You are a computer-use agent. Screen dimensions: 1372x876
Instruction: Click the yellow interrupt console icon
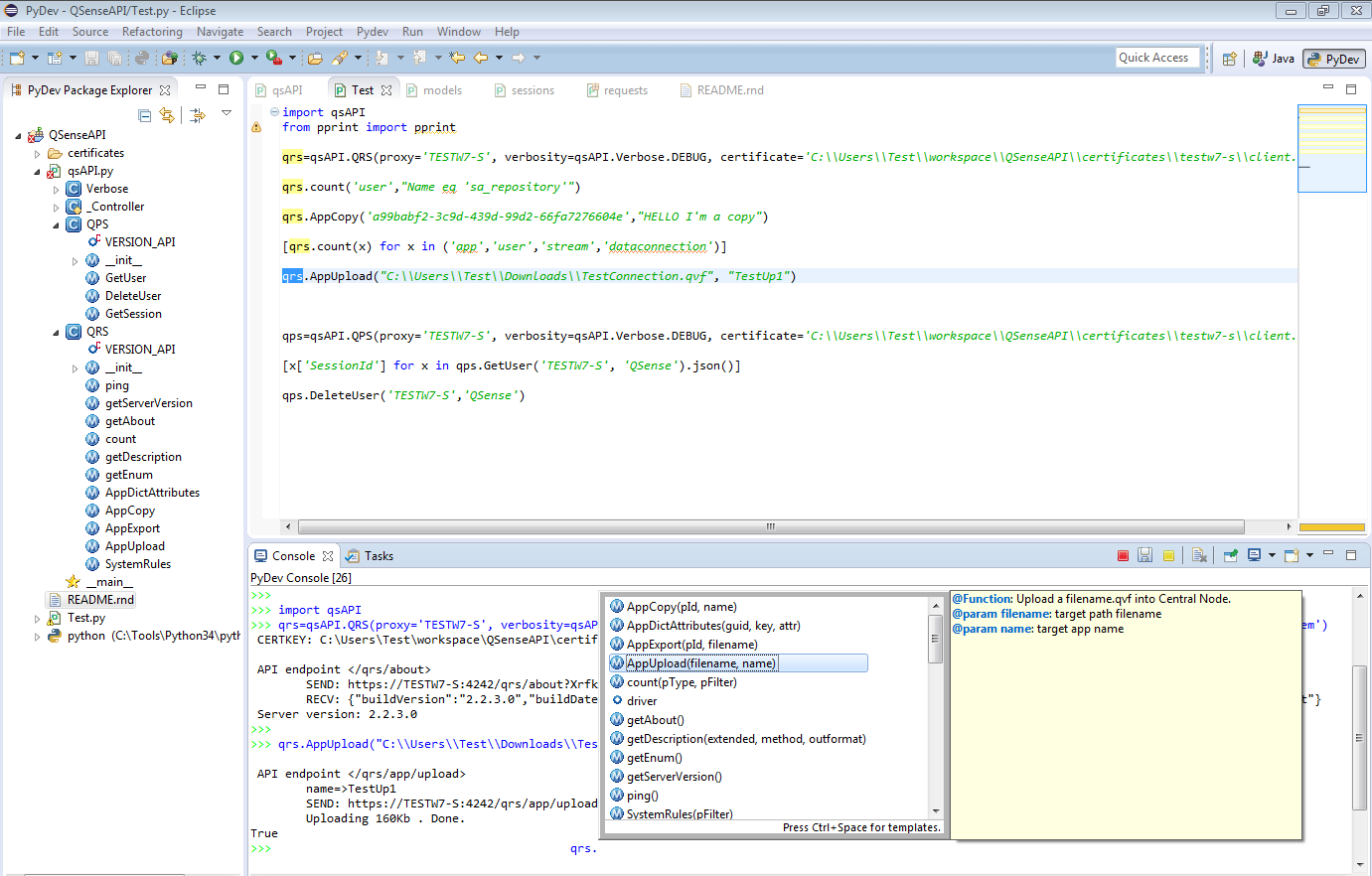[1168, 556]
